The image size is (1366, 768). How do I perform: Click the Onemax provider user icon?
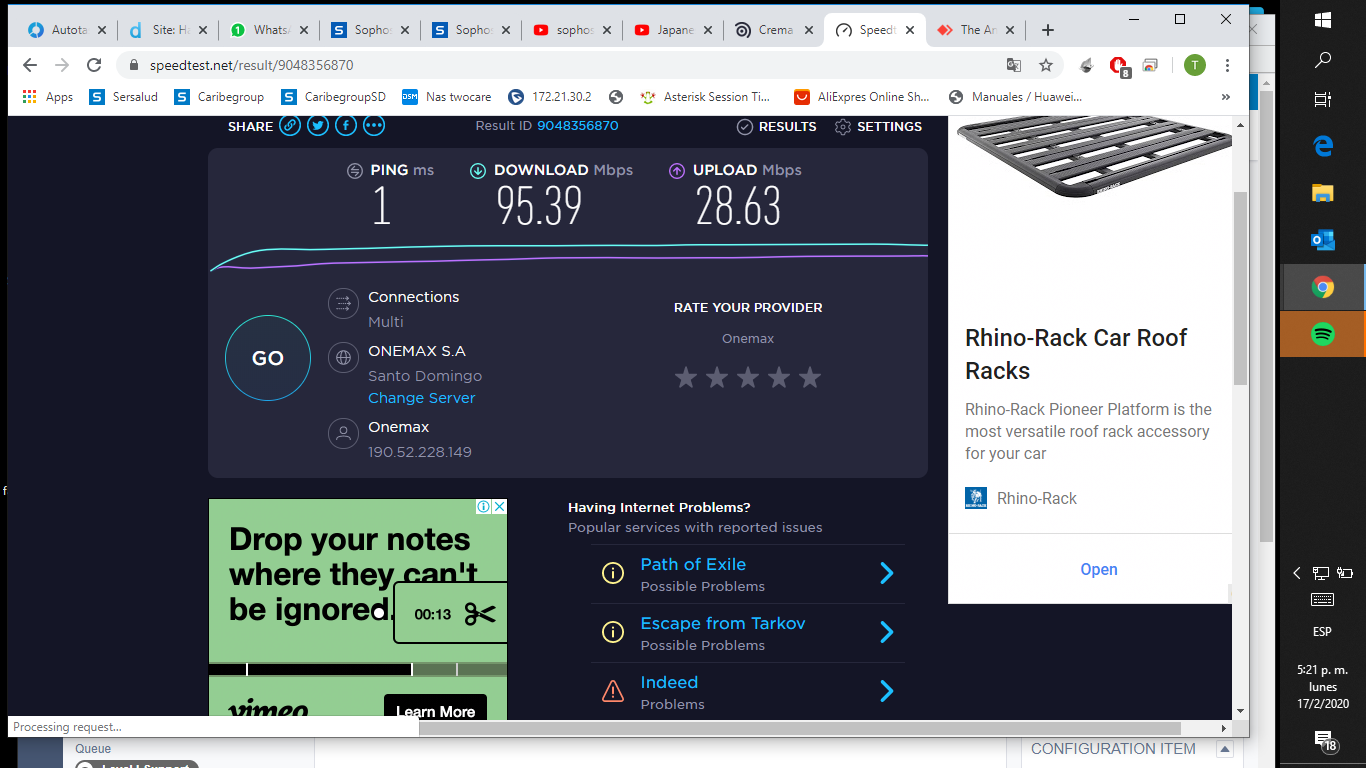(x=343, y=434)
